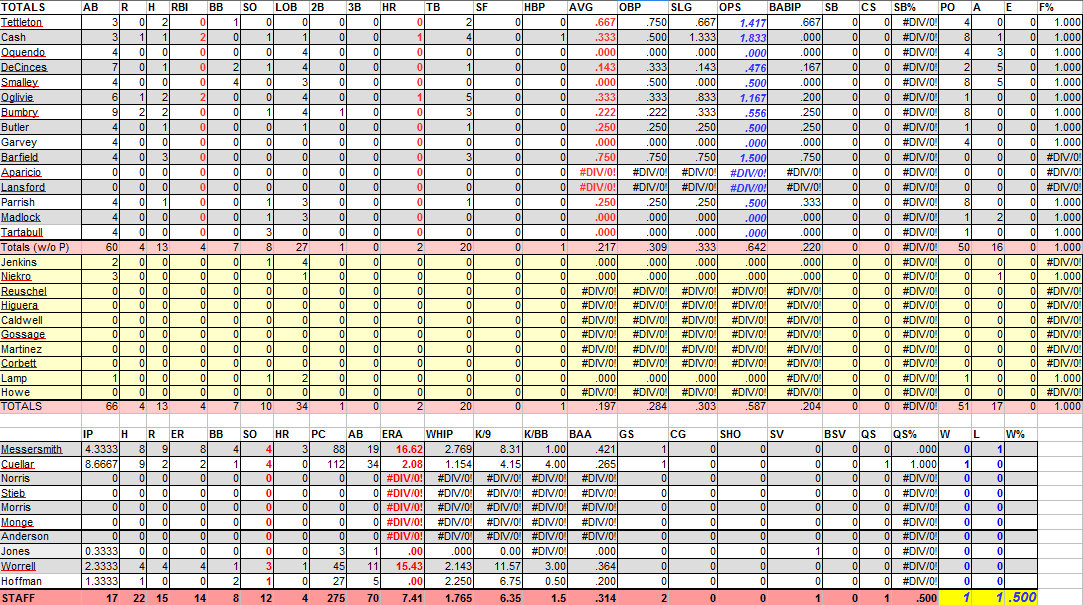Click the Higuera name cell
Viewport: 1083px width, 605px height.
point(41,305)
